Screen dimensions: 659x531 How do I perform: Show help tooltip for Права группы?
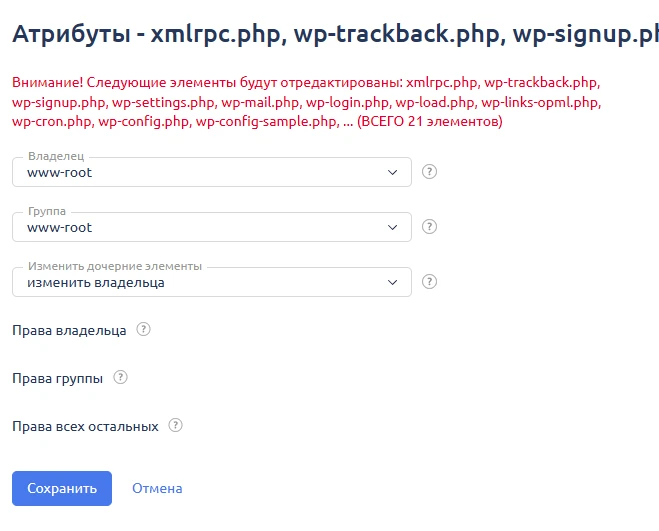[121, 378]
